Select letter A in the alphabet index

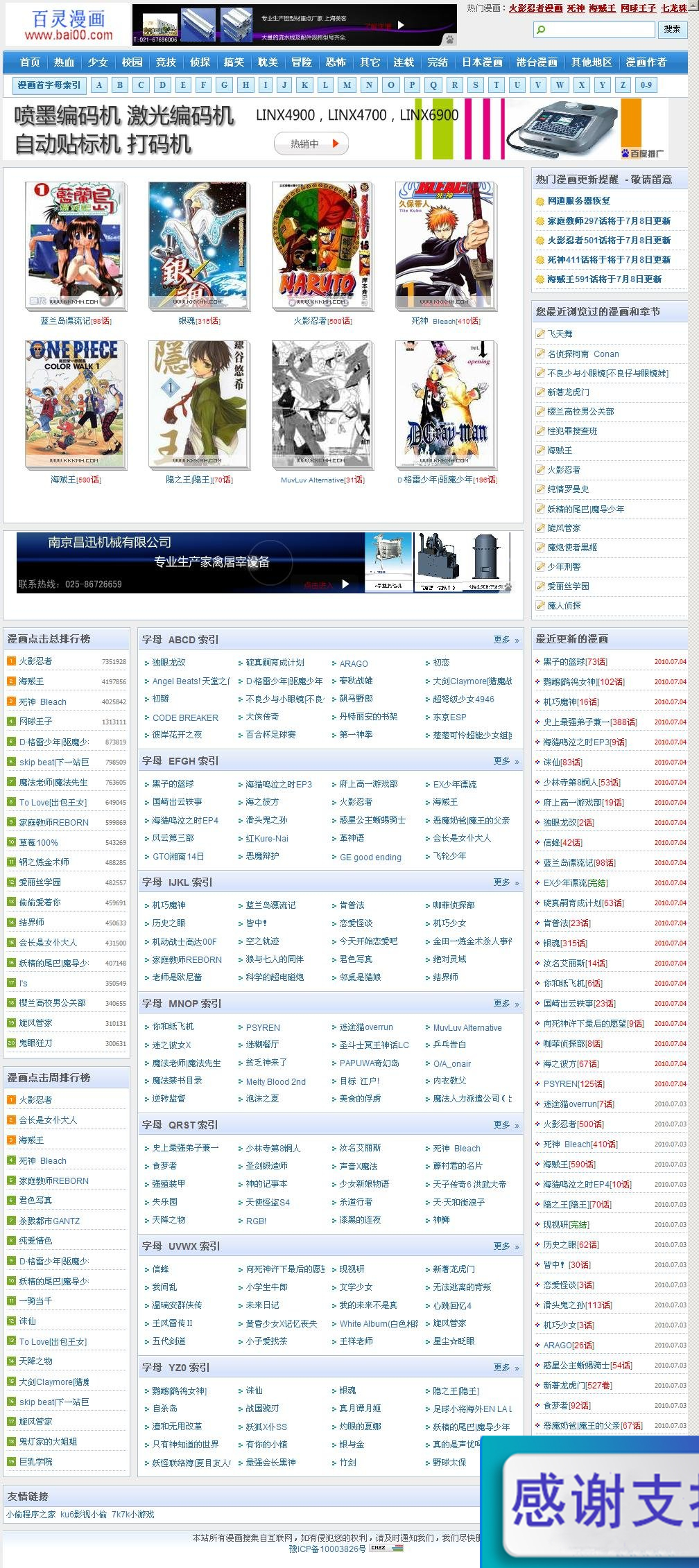click(99, 85)
